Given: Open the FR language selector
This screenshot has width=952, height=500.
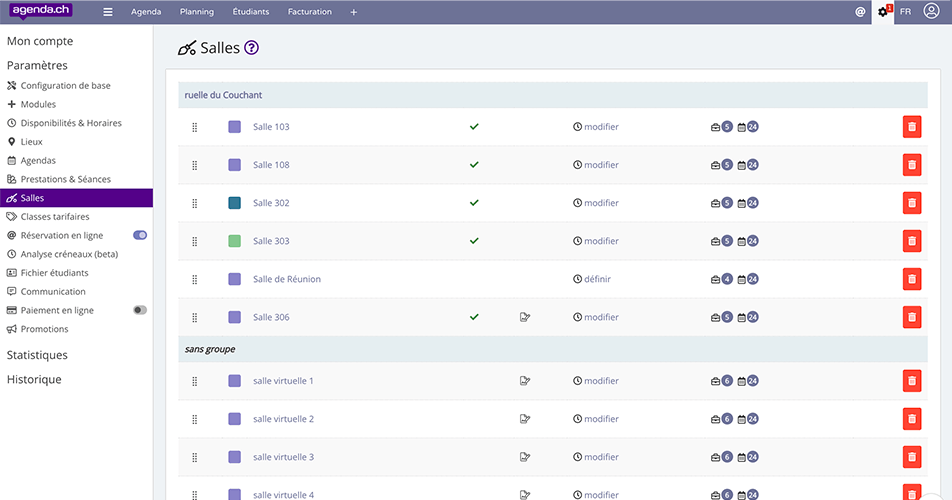Looking at the screenshot, I should coord(905,12).
